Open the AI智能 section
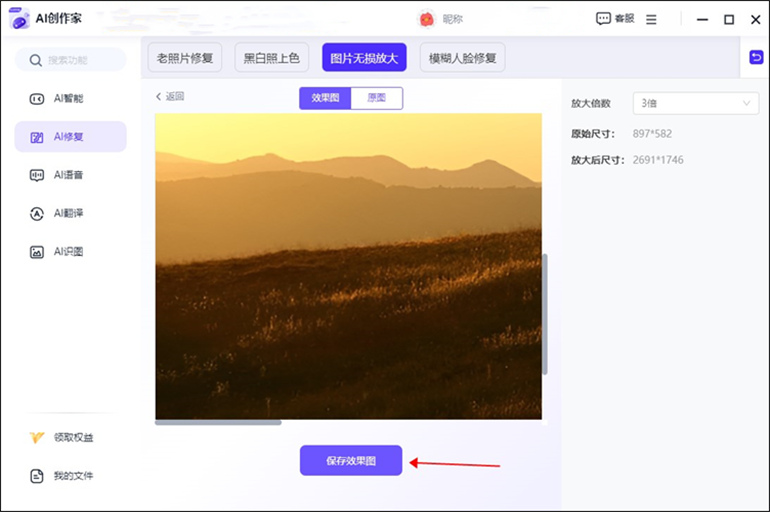Viewport: 770px width, 512px height. point(71,99)
